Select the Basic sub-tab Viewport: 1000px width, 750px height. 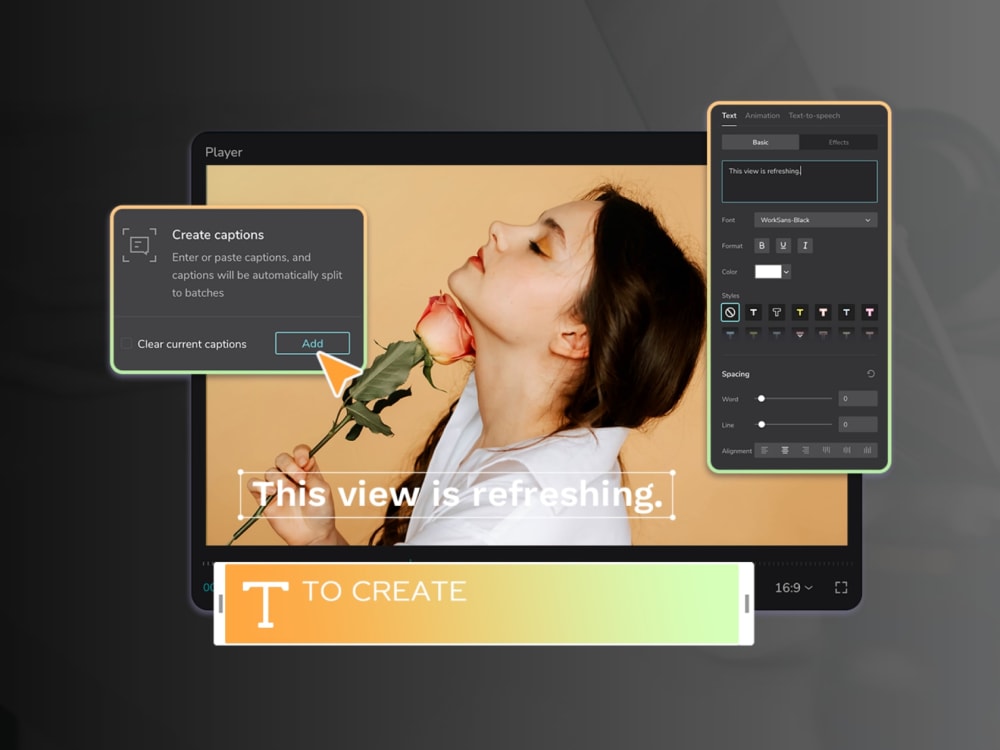(x=760, y=142)
